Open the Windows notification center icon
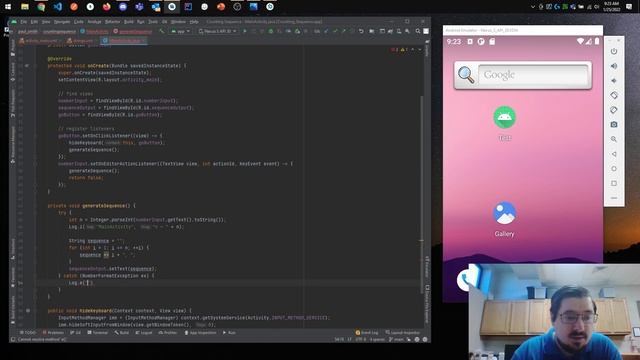Viewport: 640px width, 360px height. [629, 7]
